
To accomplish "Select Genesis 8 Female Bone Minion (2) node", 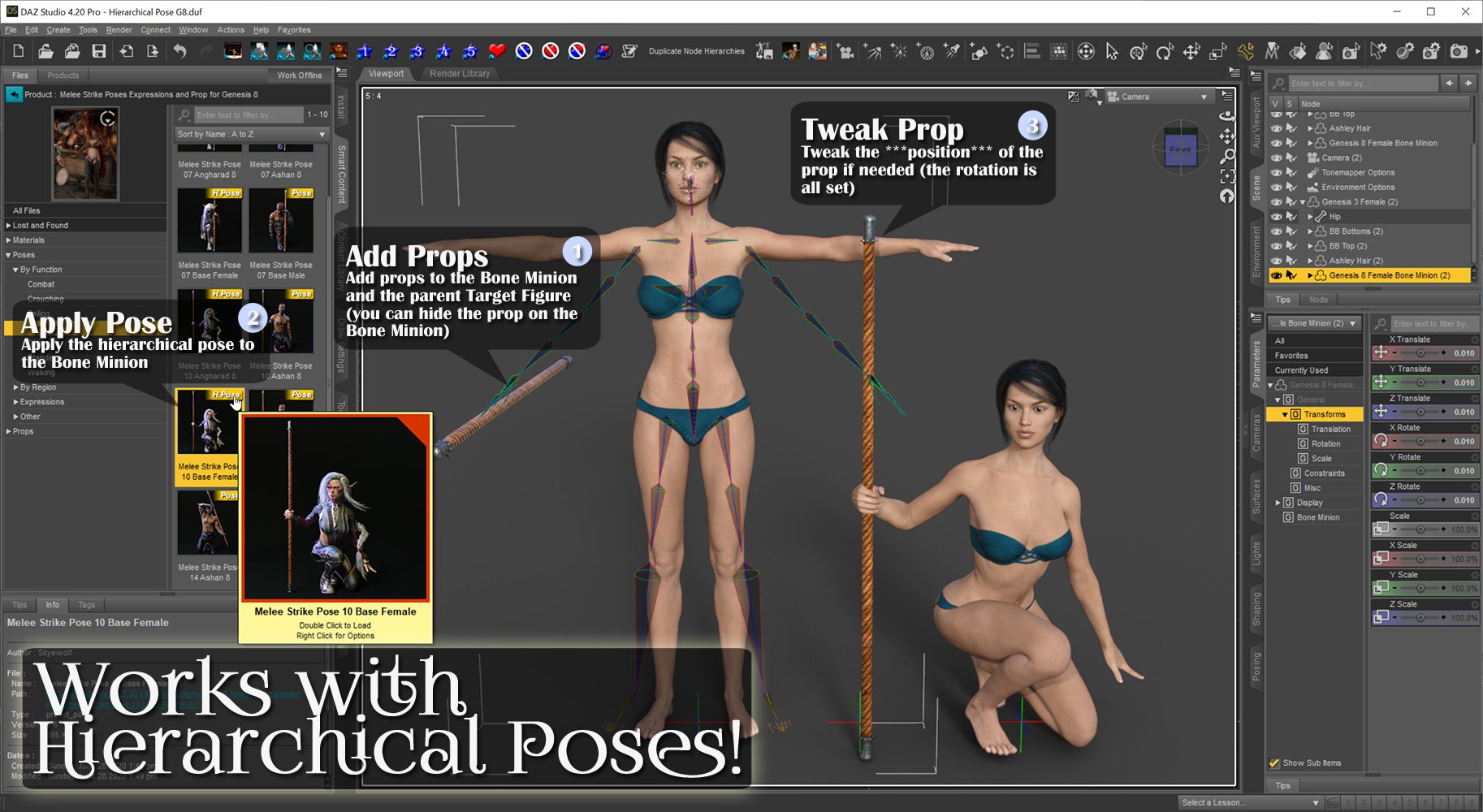I will 1389,275.
